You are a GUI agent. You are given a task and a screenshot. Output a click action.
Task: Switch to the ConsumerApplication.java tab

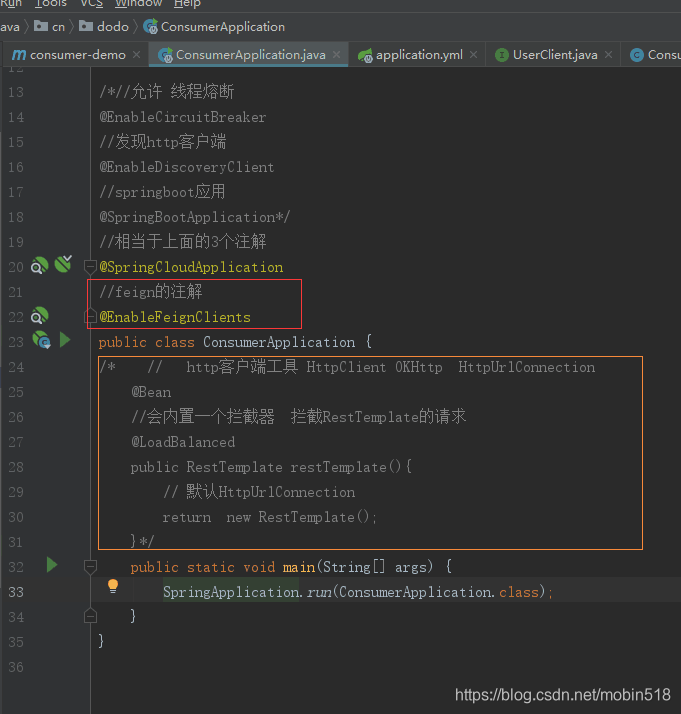coord(251,55)
